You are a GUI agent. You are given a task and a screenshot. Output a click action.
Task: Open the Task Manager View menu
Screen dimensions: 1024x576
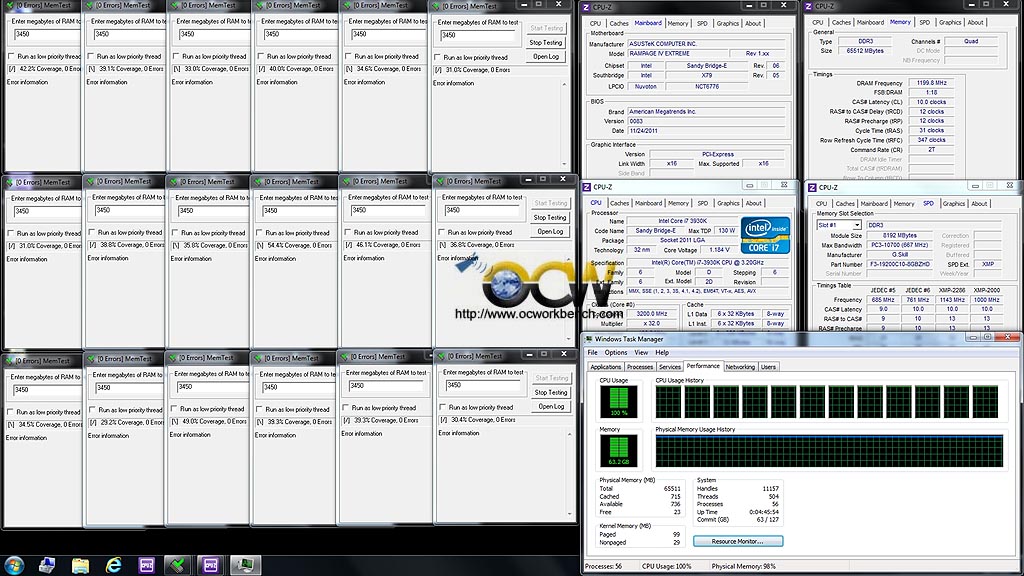pos(641,353)
